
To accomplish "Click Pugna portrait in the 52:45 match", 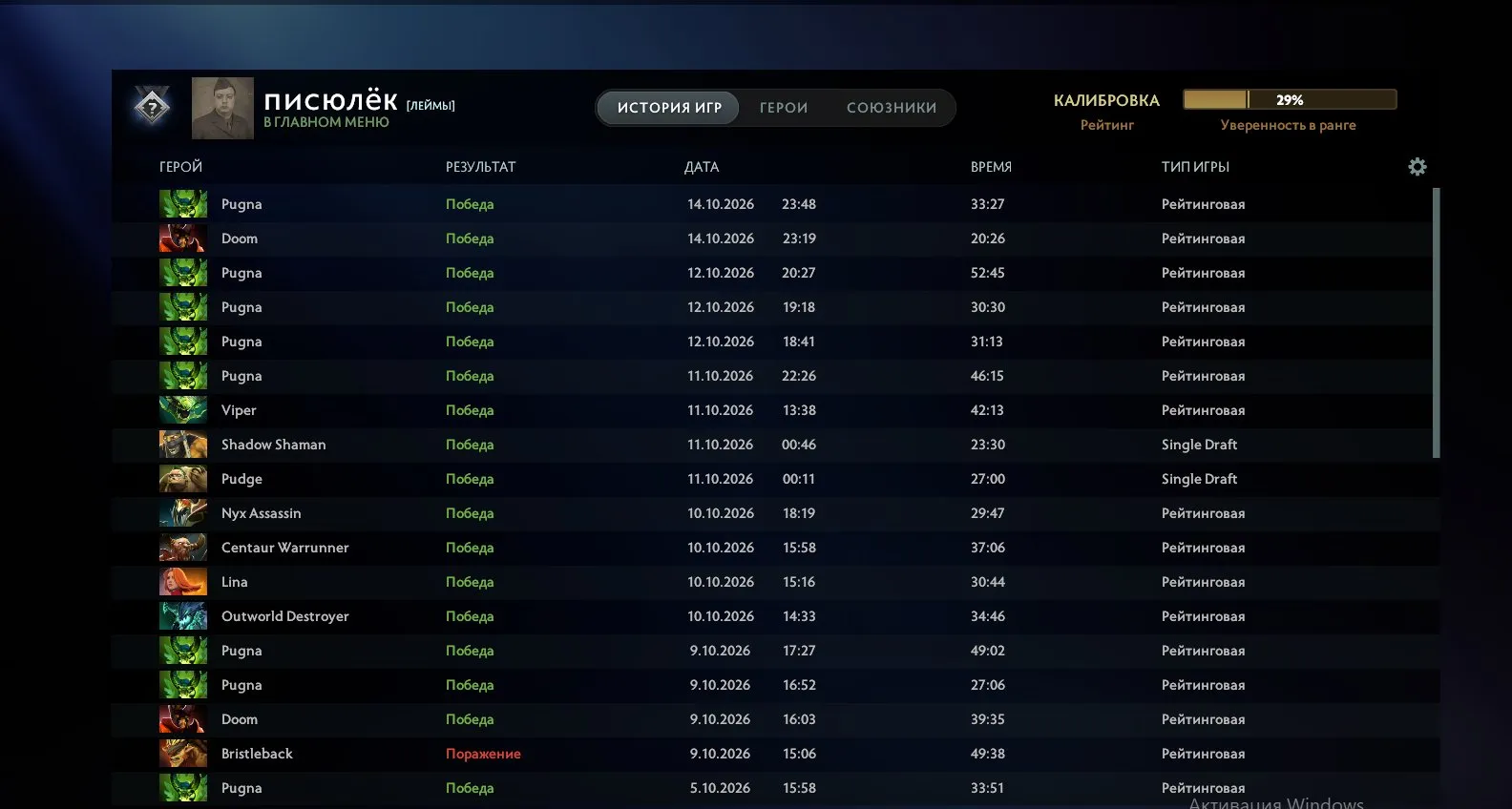I will (x=183, y=273).
